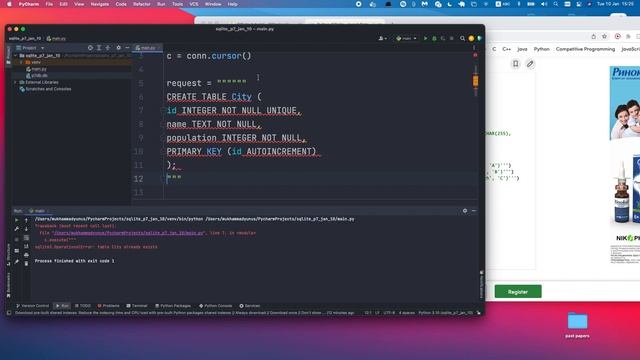This screenshot has width=640, height=360.
Task: Click wrench settings icon in Run panel
Action: (x=17, y=229)
